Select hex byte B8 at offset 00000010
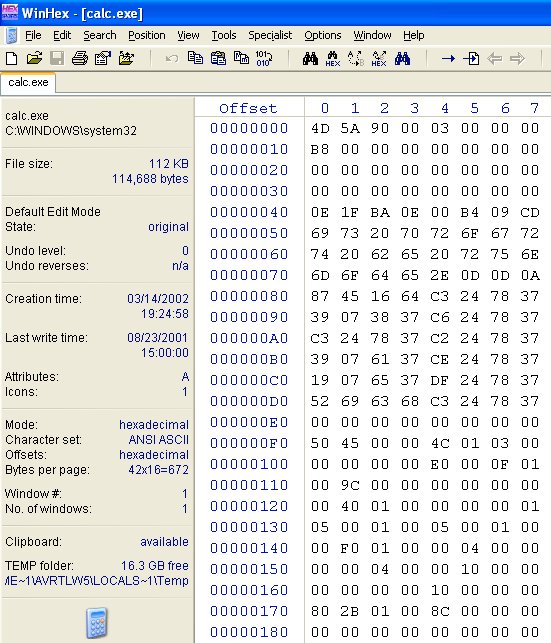The height and width of the screenshot is (643, 551). point(320,149)
